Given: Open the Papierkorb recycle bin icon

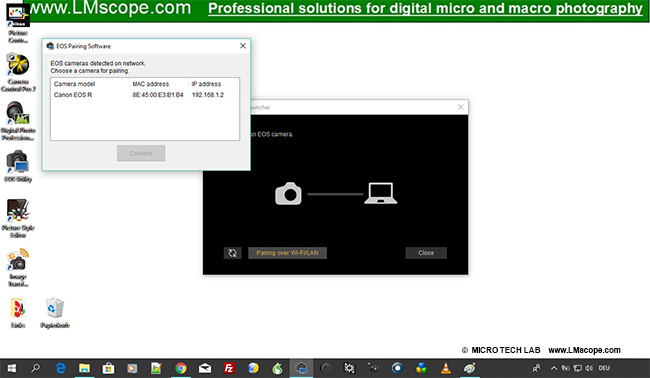Looking at the screenshot, I should [55, 313].
